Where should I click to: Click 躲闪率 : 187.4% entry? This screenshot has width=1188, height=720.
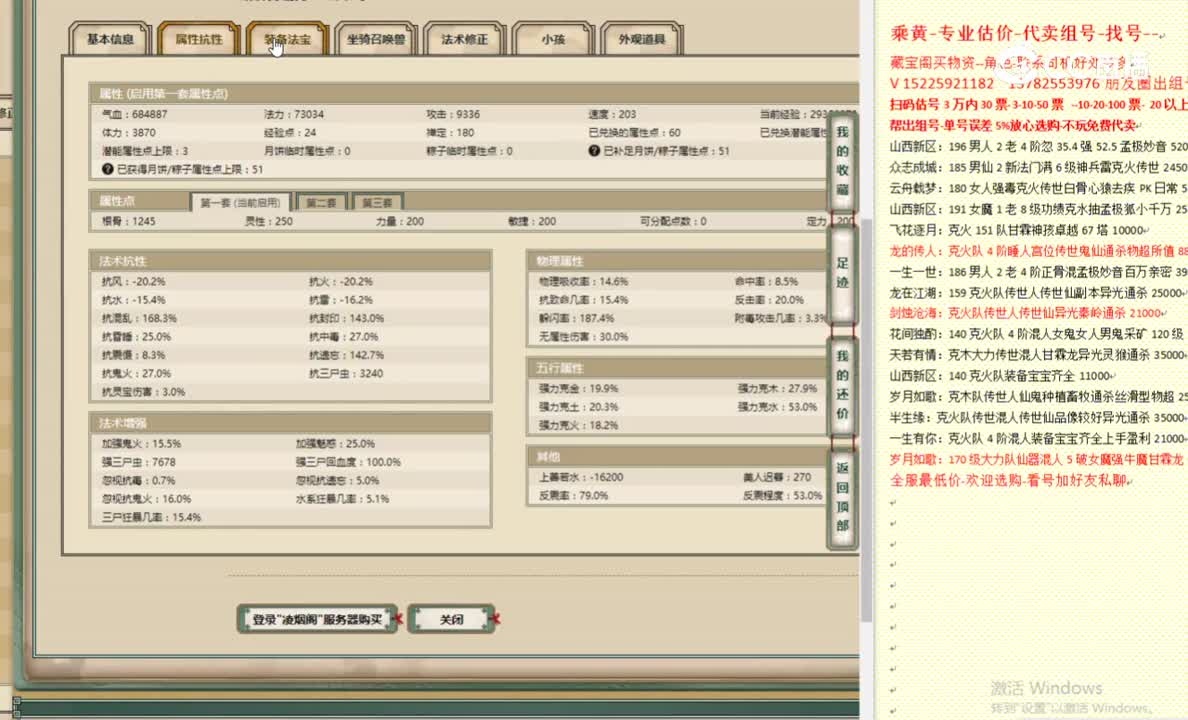coord(577,318)
